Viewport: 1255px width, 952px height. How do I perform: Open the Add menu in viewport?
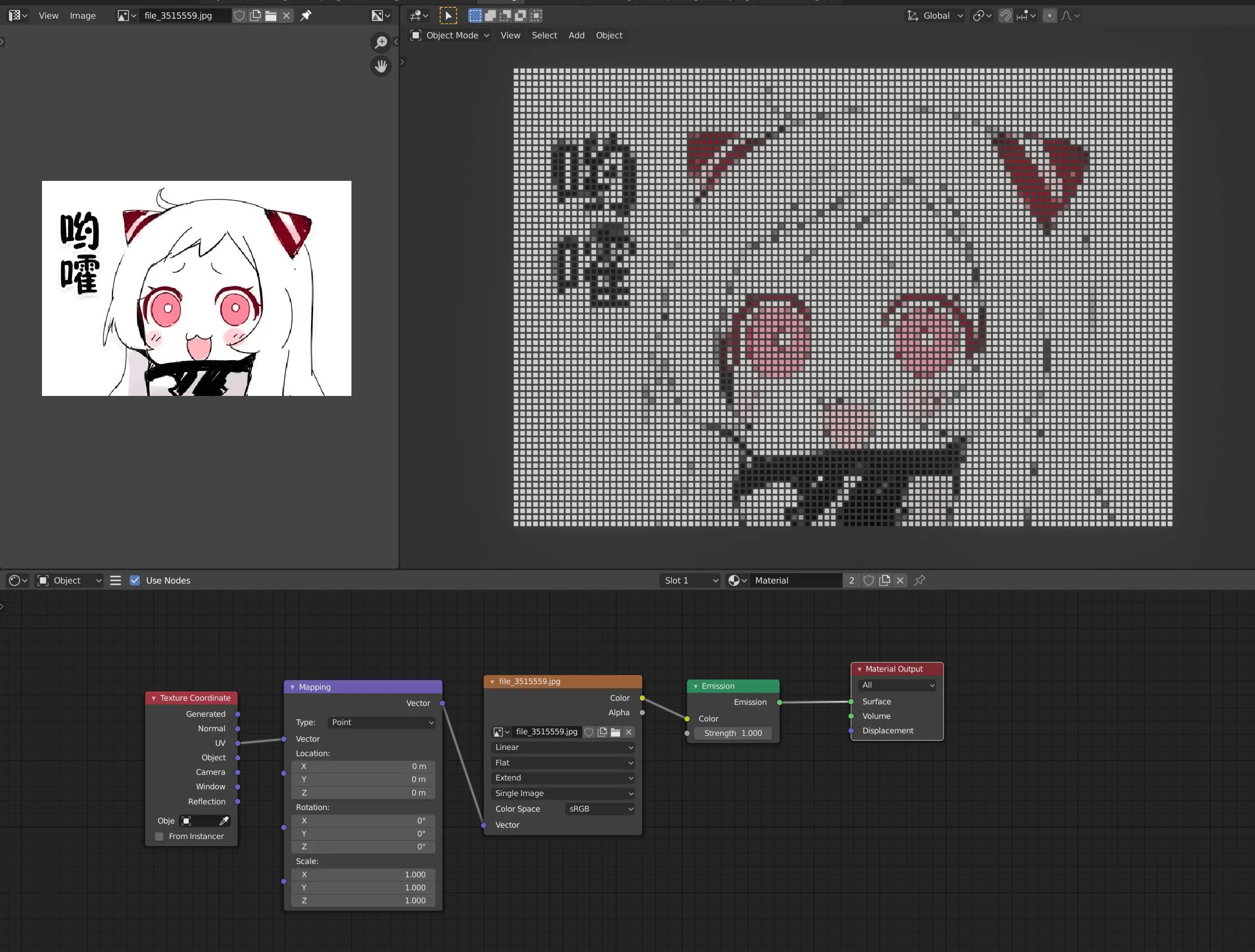(576, 35)
